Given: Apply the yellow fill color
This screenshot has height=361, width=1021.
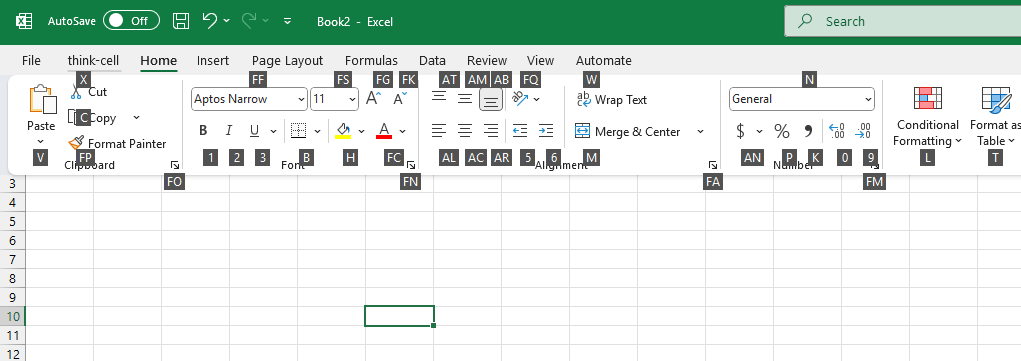Looking at the screenshot, I should pyautogui.click(x=343, y=132).
